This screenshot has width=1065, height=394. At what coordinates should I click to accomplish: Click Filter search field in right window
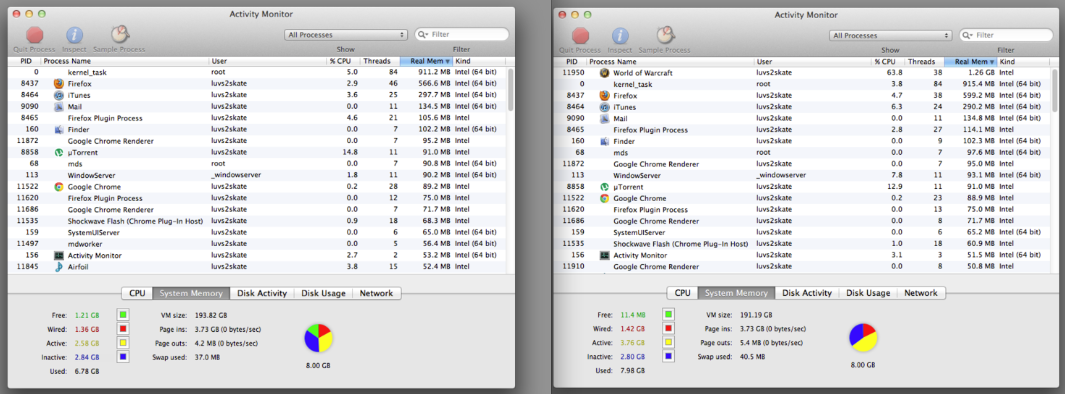[x=1007, y=35]
